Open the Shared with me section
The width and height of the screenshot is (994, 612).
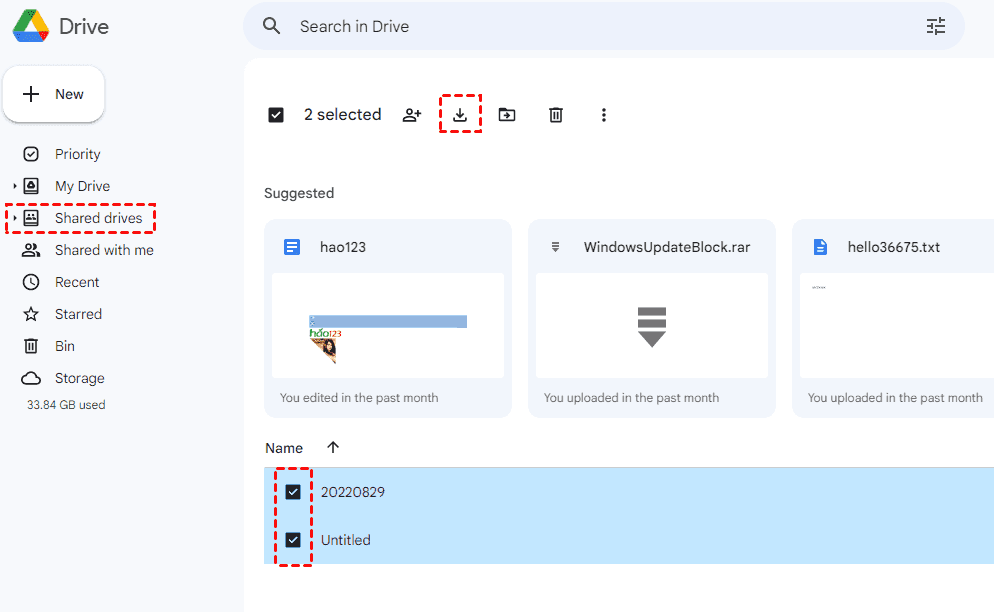(104, 250)
